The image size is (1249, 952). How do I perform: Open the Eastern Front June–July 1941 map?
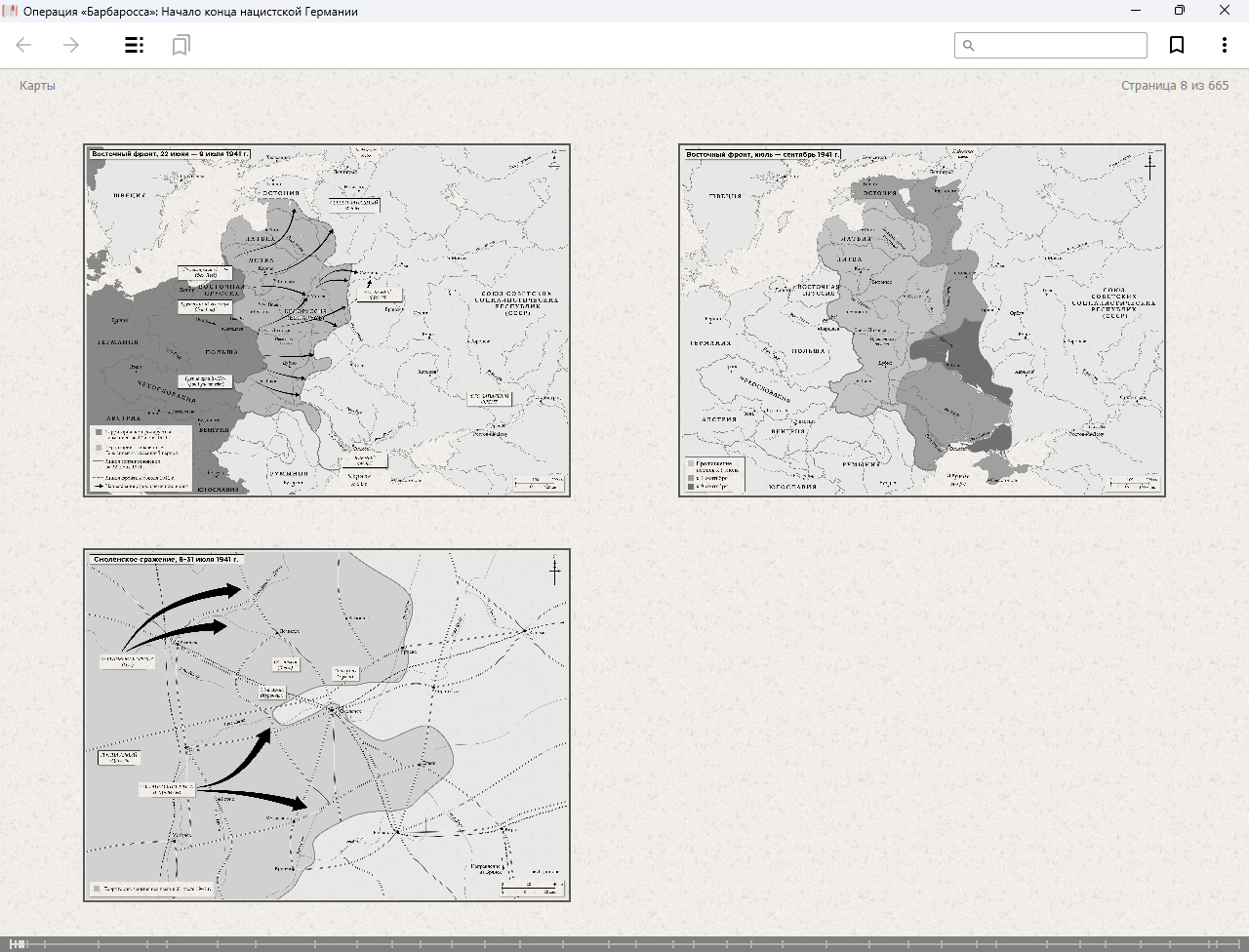pos(327,321)
